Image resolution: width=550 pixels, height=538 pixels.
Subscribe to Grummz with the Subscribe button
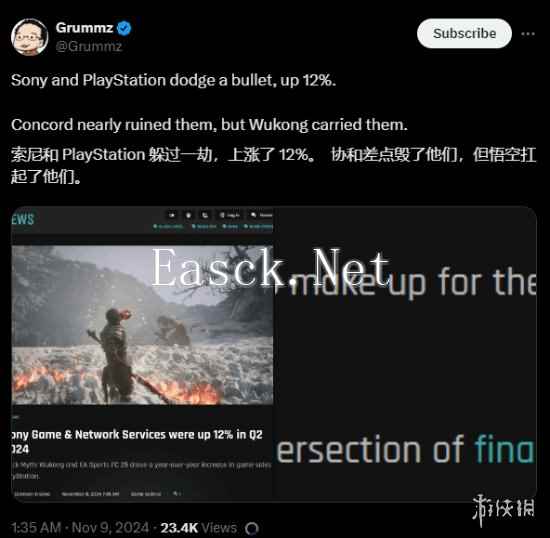pos(464,34)
